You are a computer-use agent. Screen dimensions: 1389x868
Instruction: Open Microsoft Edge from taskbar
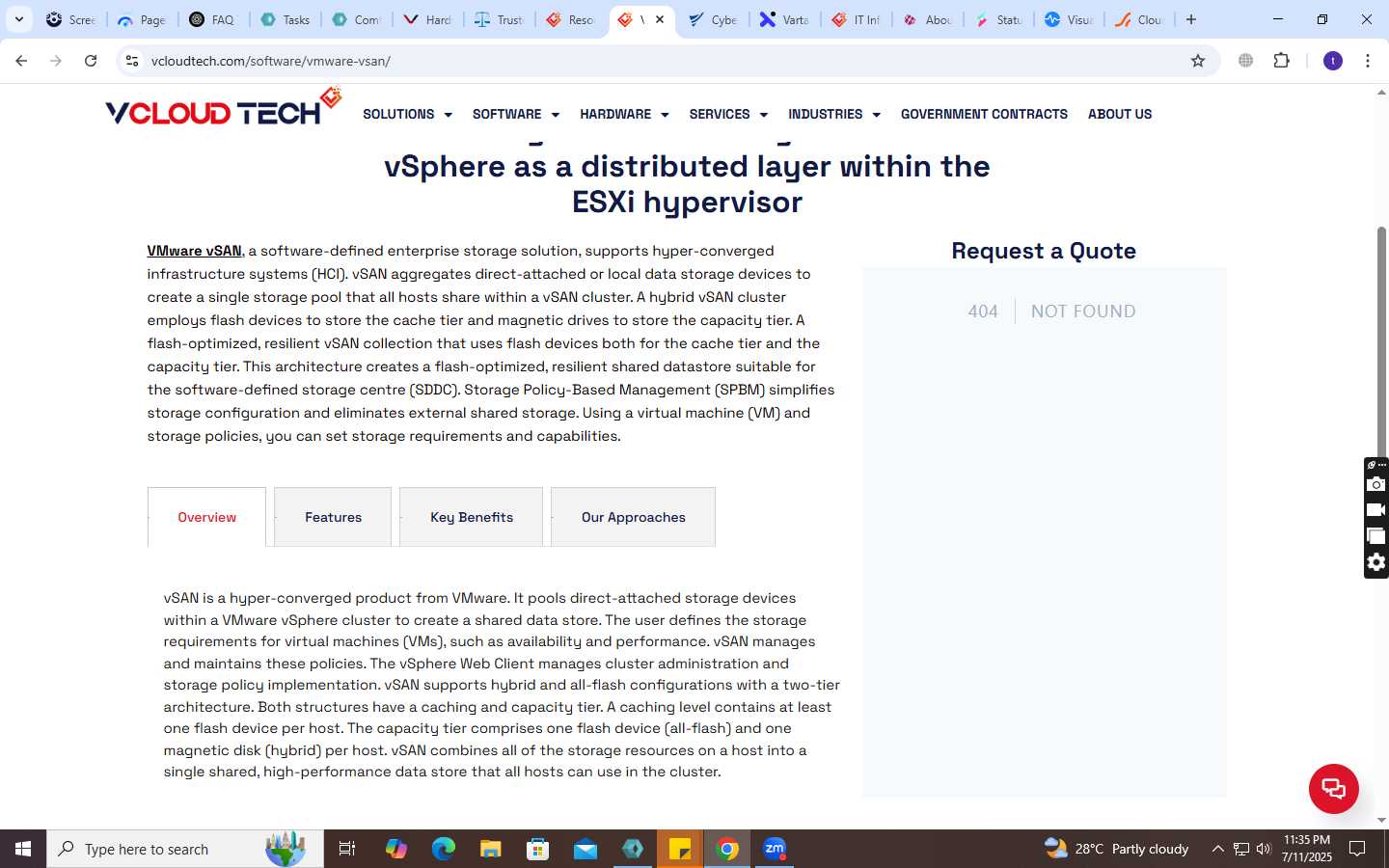point(444,849)
